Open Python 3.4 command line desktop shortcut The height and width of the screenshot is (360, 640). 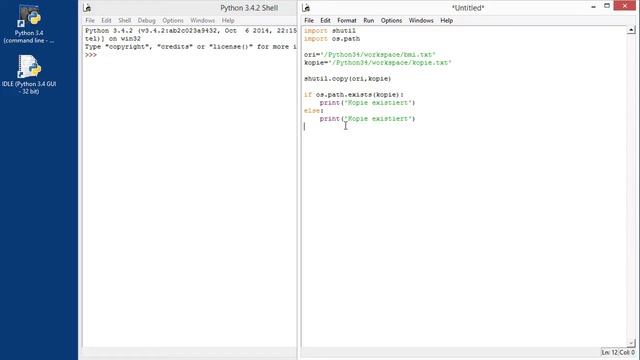pos(29,24)
